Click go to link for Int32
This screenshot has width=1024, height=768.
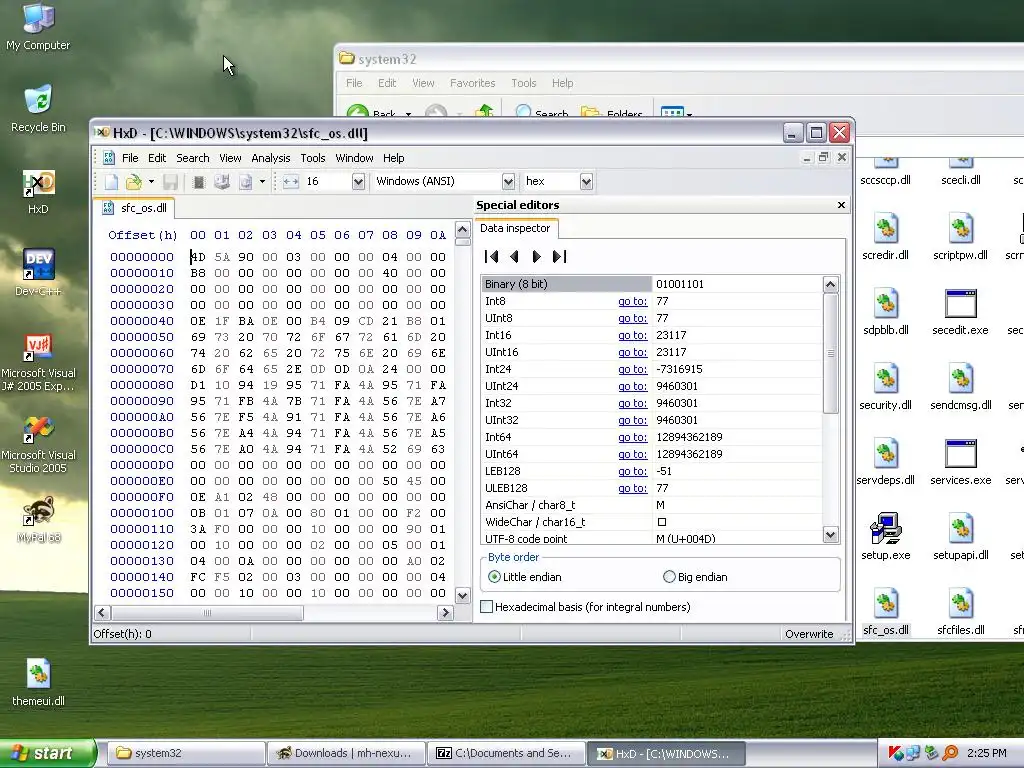[x=632, y=403]
